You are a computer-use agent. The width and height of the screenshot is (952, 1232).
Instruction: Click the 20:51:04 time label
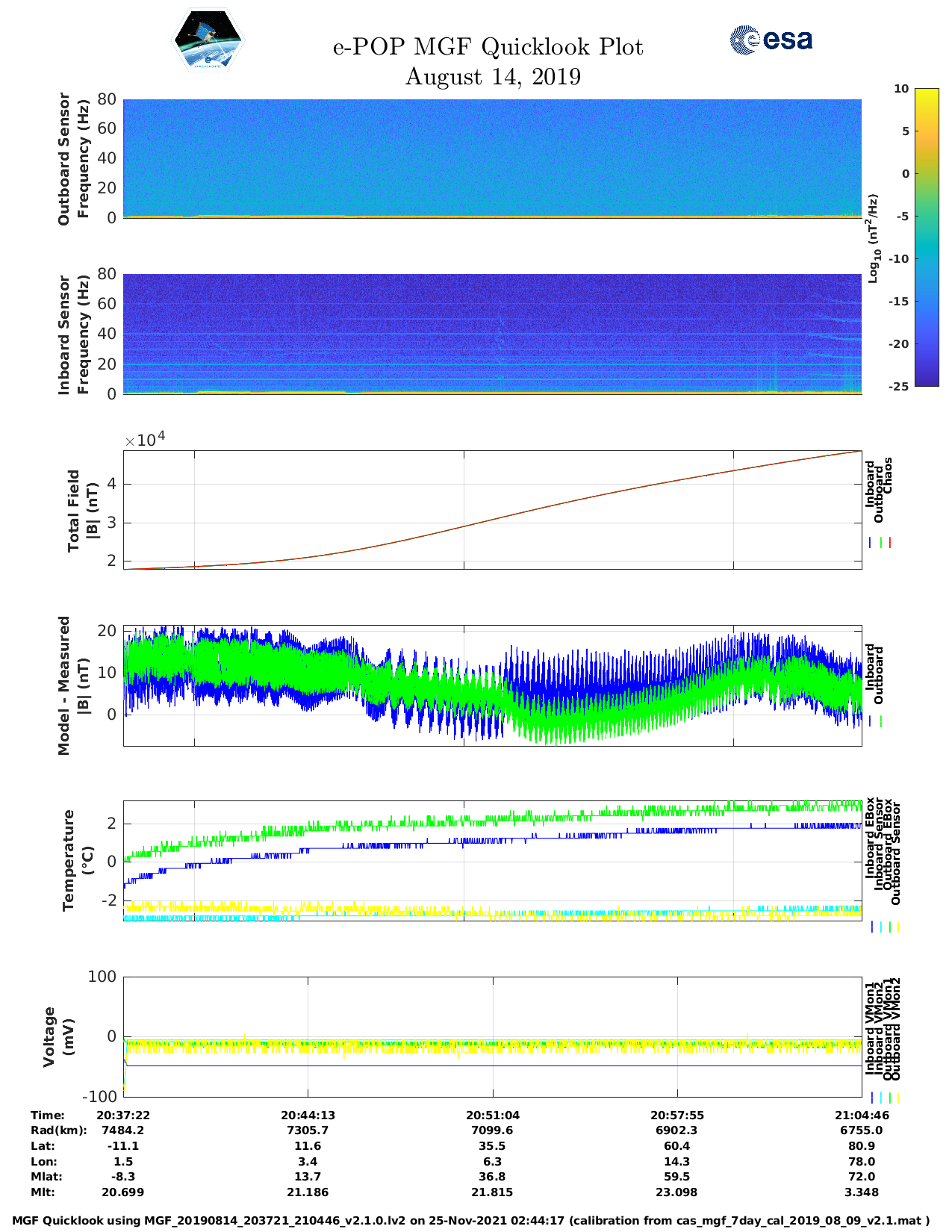(493, 1115)
